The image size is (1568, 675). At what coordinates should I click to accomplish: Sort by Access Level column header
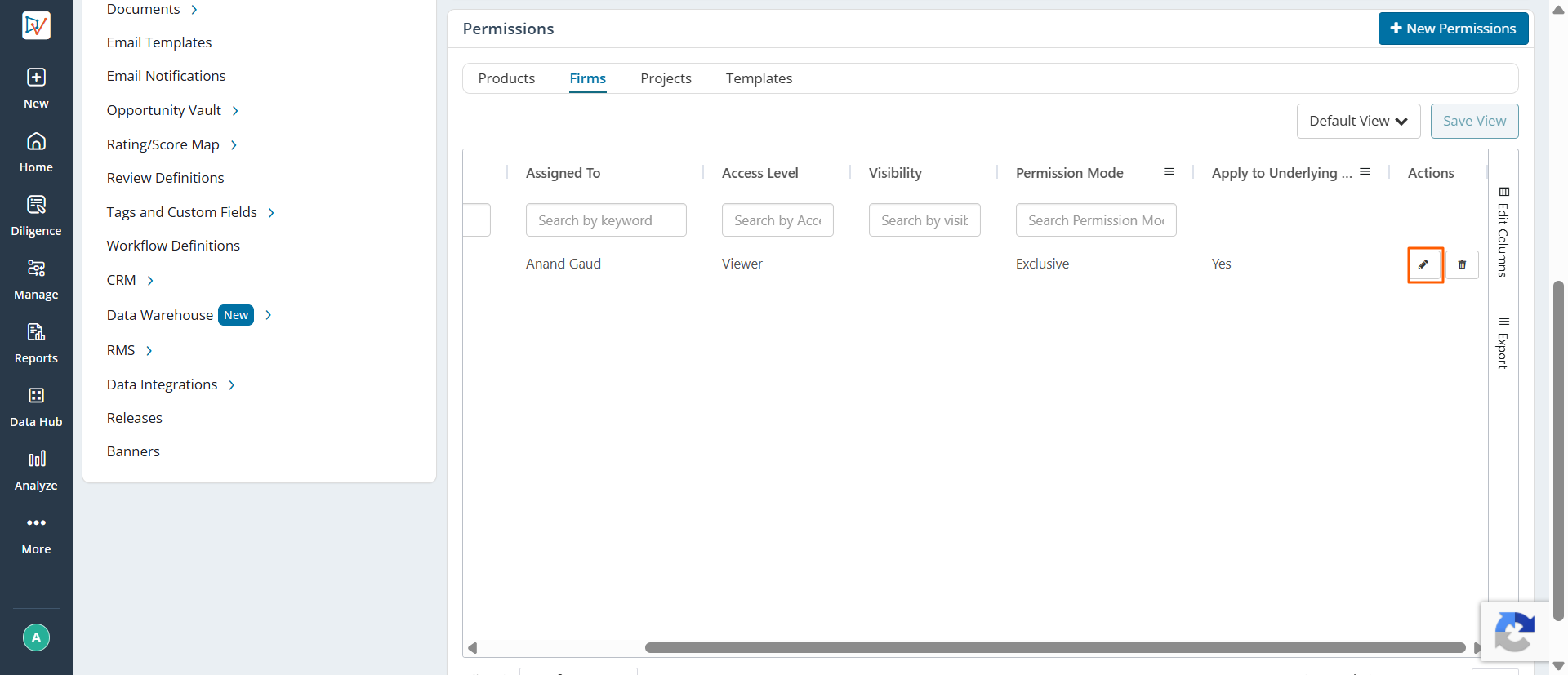(759, 173)
